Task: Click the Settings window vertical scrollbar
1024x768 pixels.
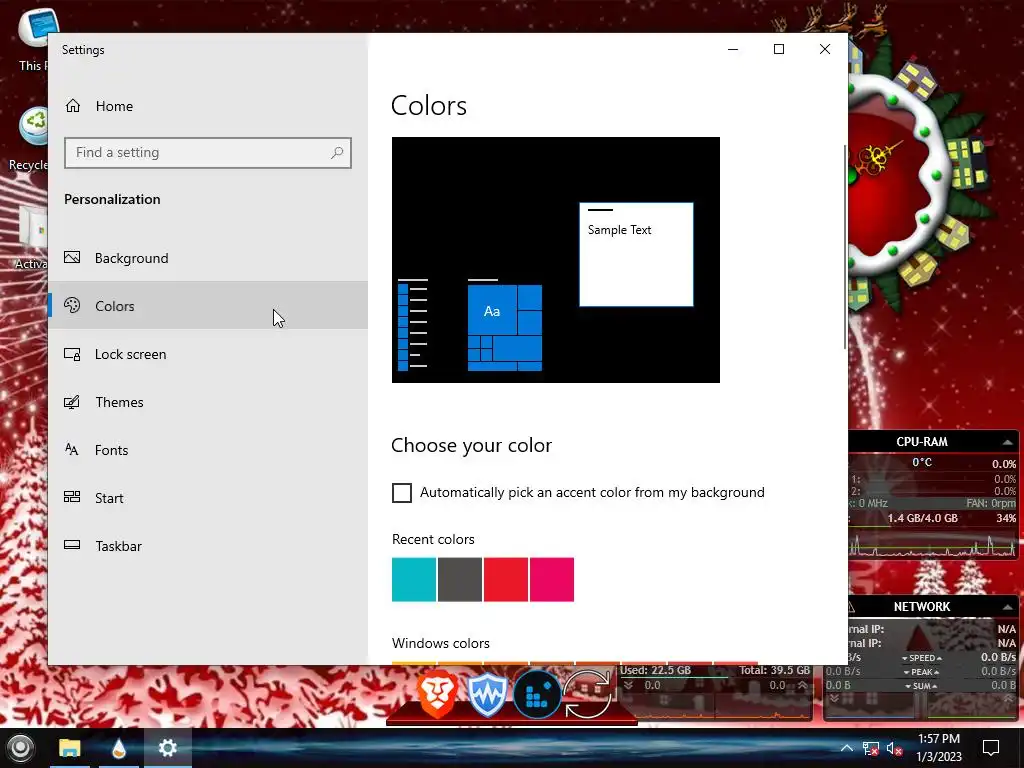Action: tap(844, 247)
